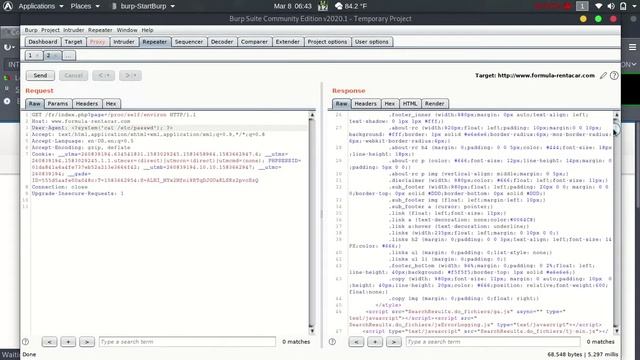Click the history back arrow button
Image resolution: width=640 pixels, height=360 pixels.
(103, 76)
